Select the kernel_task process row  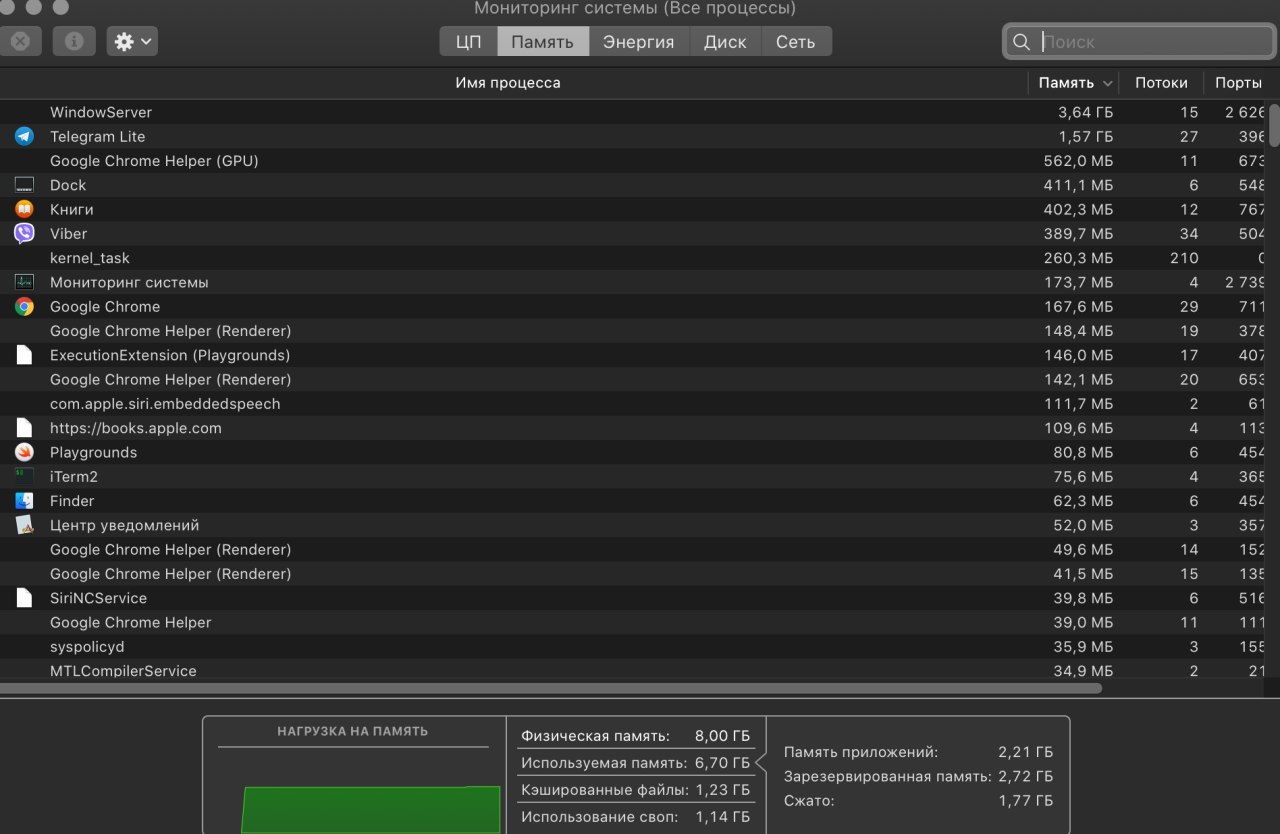click(x=634, y=258)
